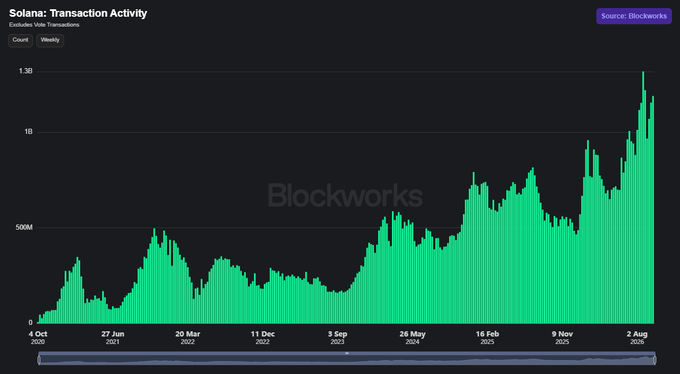The width and height of the screenshot is (680, 374).
Task: Click the 2 Aug 2026 axis label
Action: click(637, 338)
